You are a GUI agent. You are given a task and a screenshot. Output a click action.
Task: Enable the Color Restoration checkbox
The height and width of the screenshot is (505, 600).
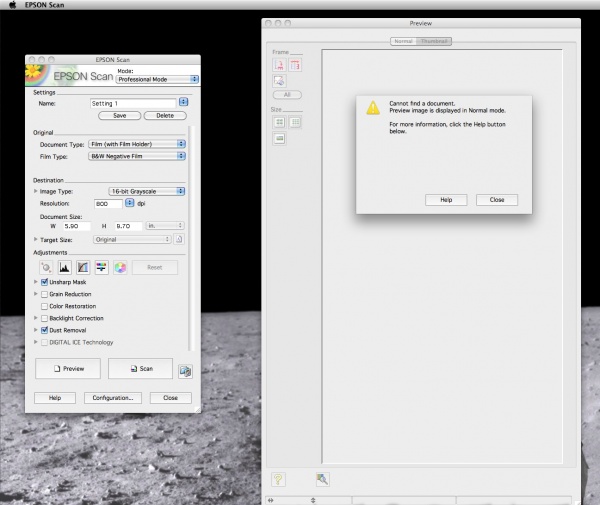tap(44, 306)
